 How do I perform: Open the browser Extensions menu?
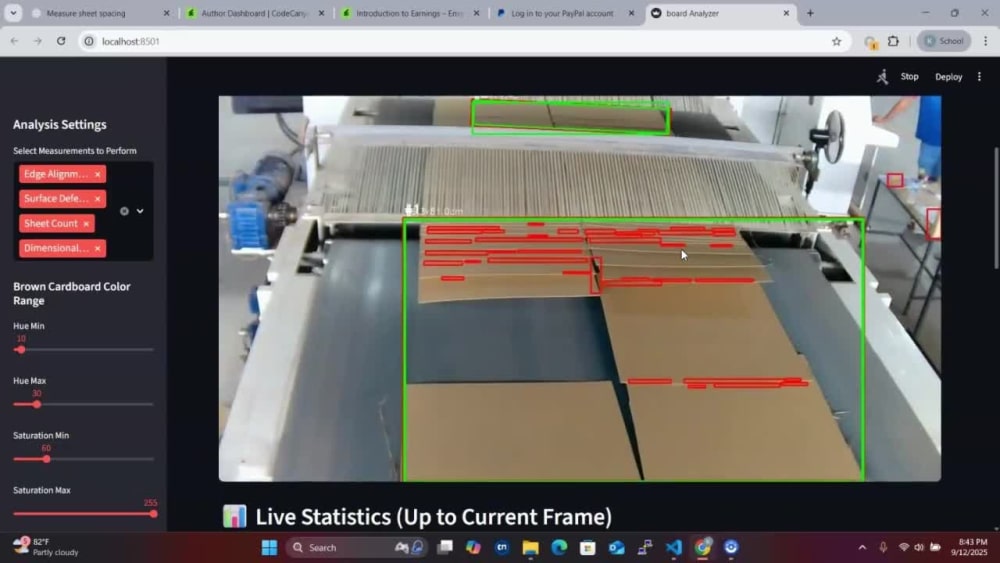(x=893, y=41)
